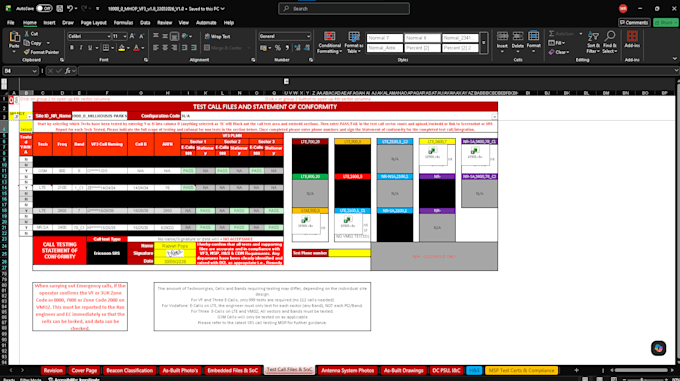Click the Comments button
Screen dimensions: 680x381
coord(634,23)
